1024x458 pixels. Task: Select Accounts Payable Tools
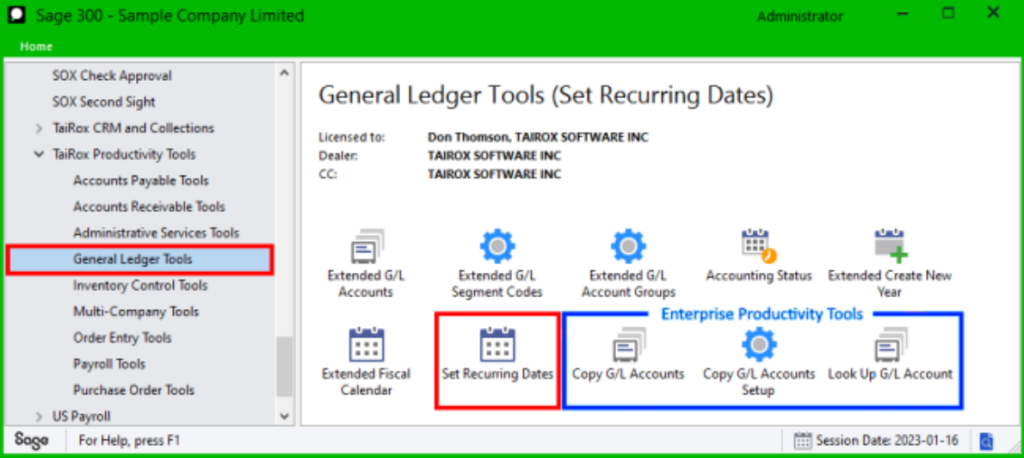(x=141, y=180)
